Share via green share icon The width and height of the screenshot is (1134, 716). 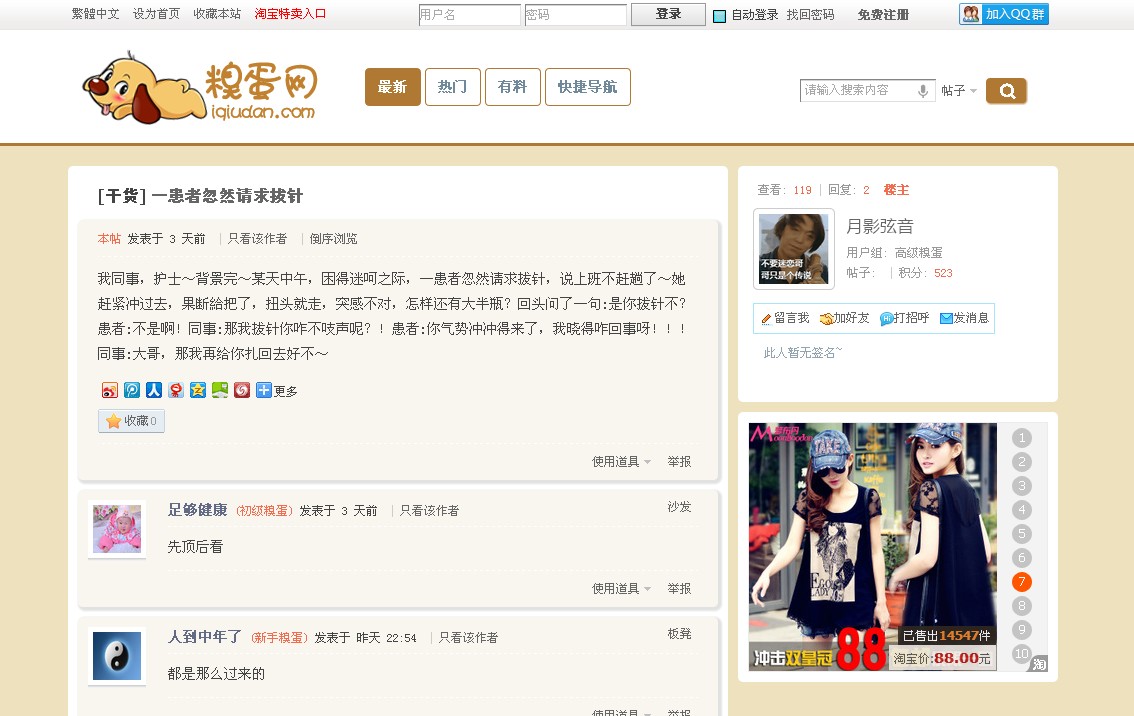(x=220, y=391)
